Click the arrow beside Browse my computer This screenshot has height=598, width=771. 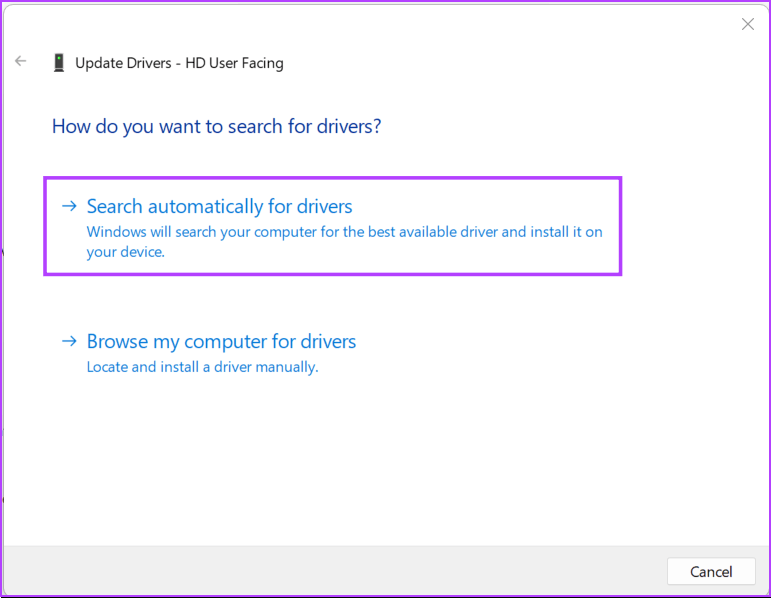[69, 341]
